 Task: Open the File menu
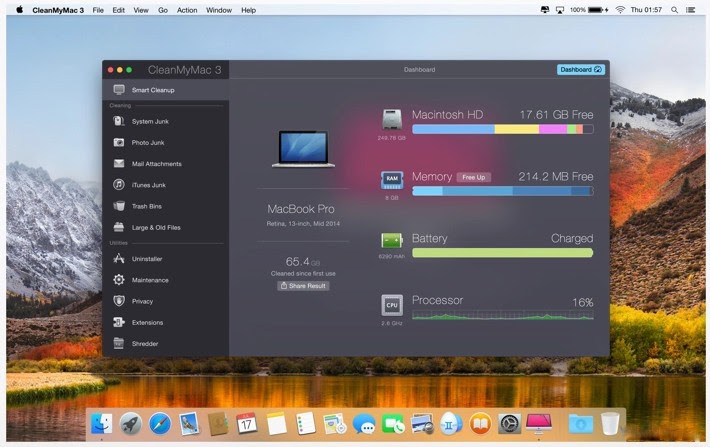pyautogui.click(x=98, y=10)
